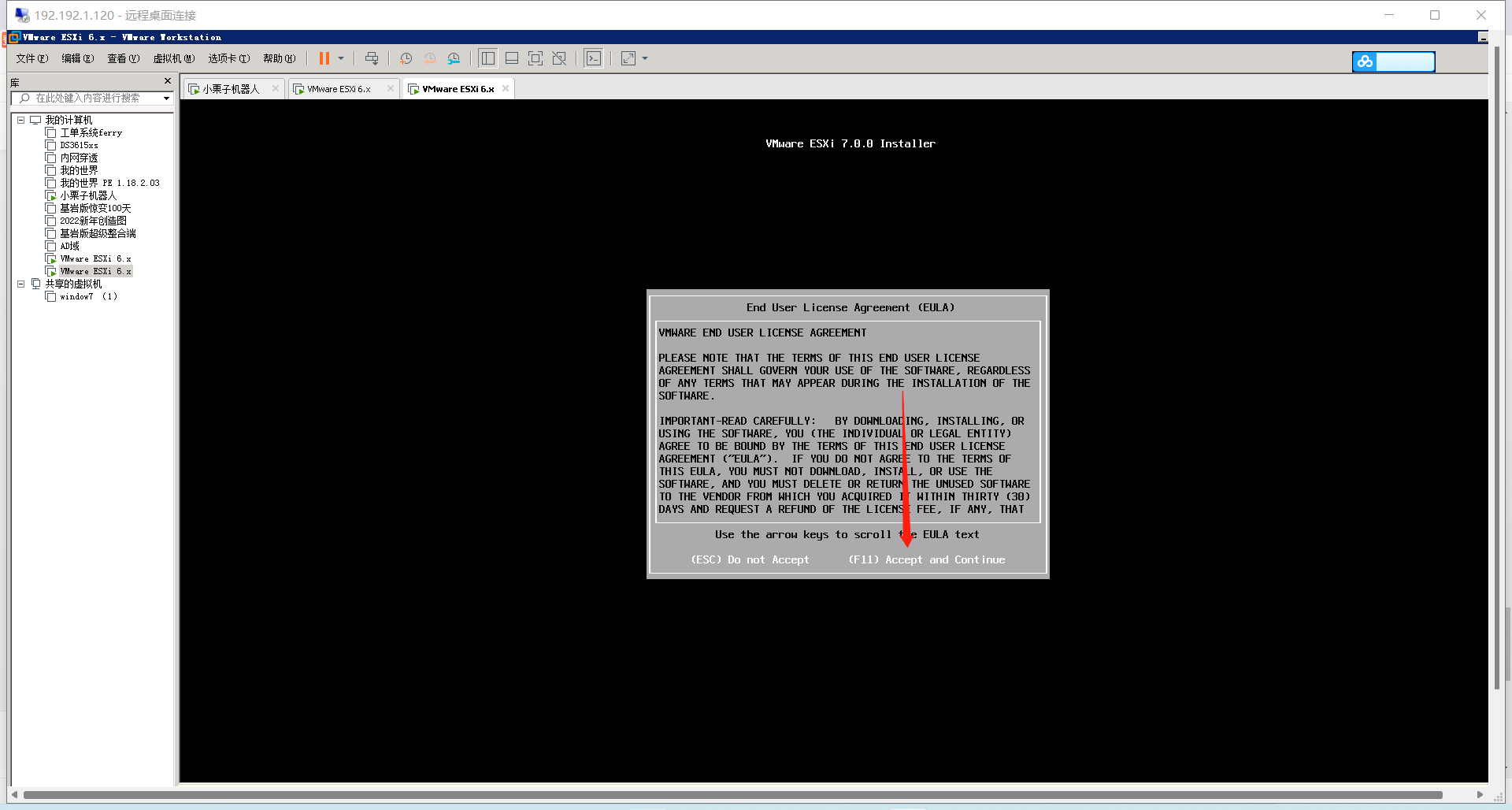The image size is (1512, 810).
Task: Open the stretch display dropdown arrow
Action: (x=645, y=58)
